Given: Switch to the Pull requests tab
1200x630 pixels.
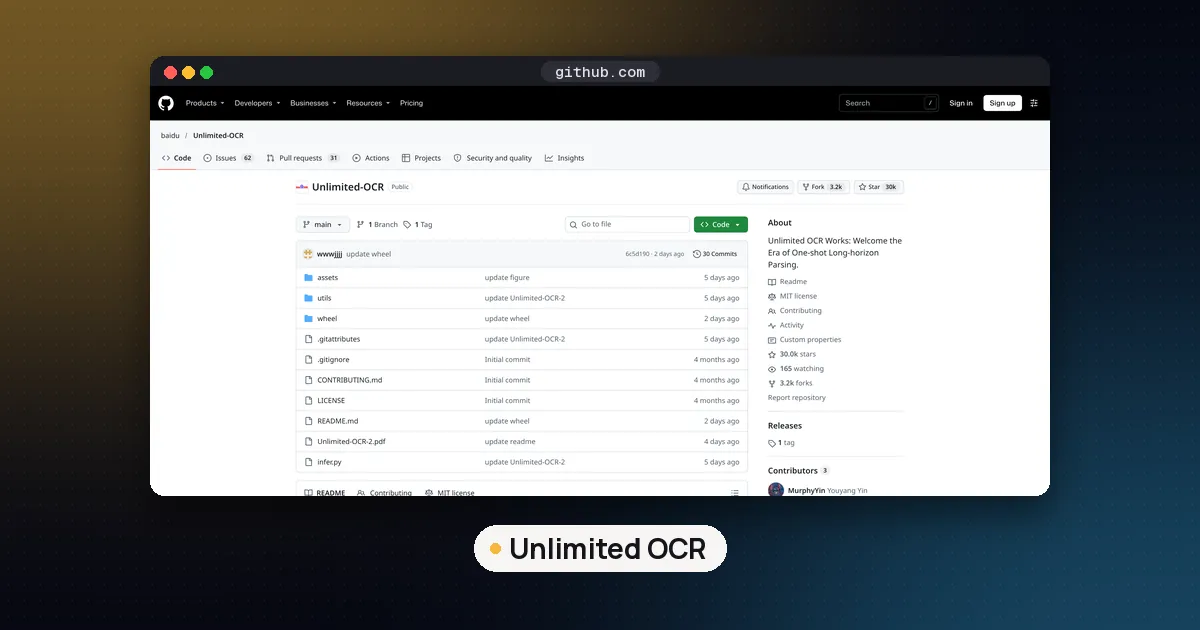Looking at the screenshot, I should 303,158.
